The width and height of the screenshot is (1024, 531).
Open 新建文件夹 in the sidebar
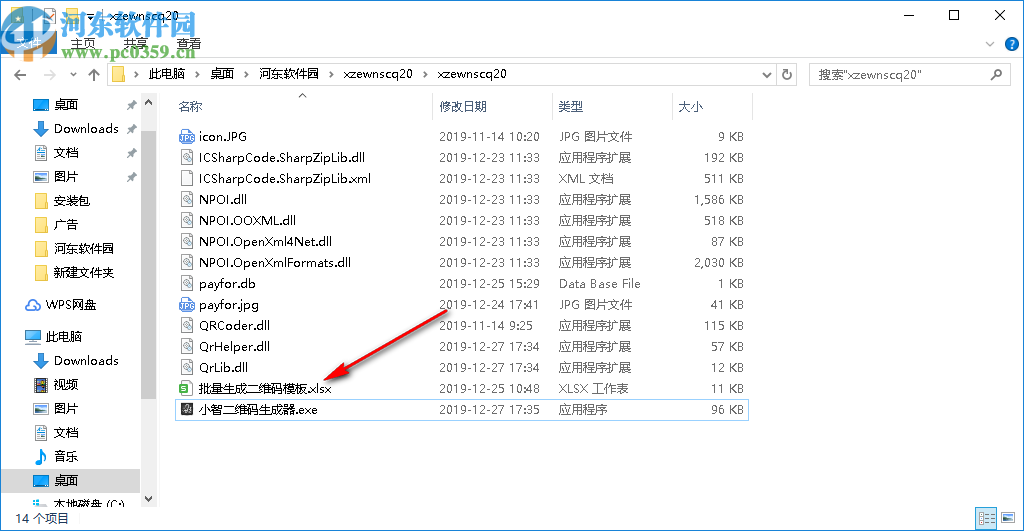74,272
